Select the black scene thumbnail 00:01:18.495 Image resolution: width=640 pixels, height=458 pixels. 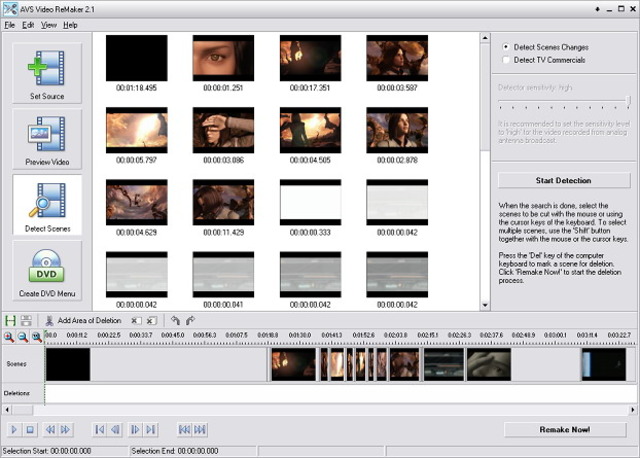pos(136,58)
